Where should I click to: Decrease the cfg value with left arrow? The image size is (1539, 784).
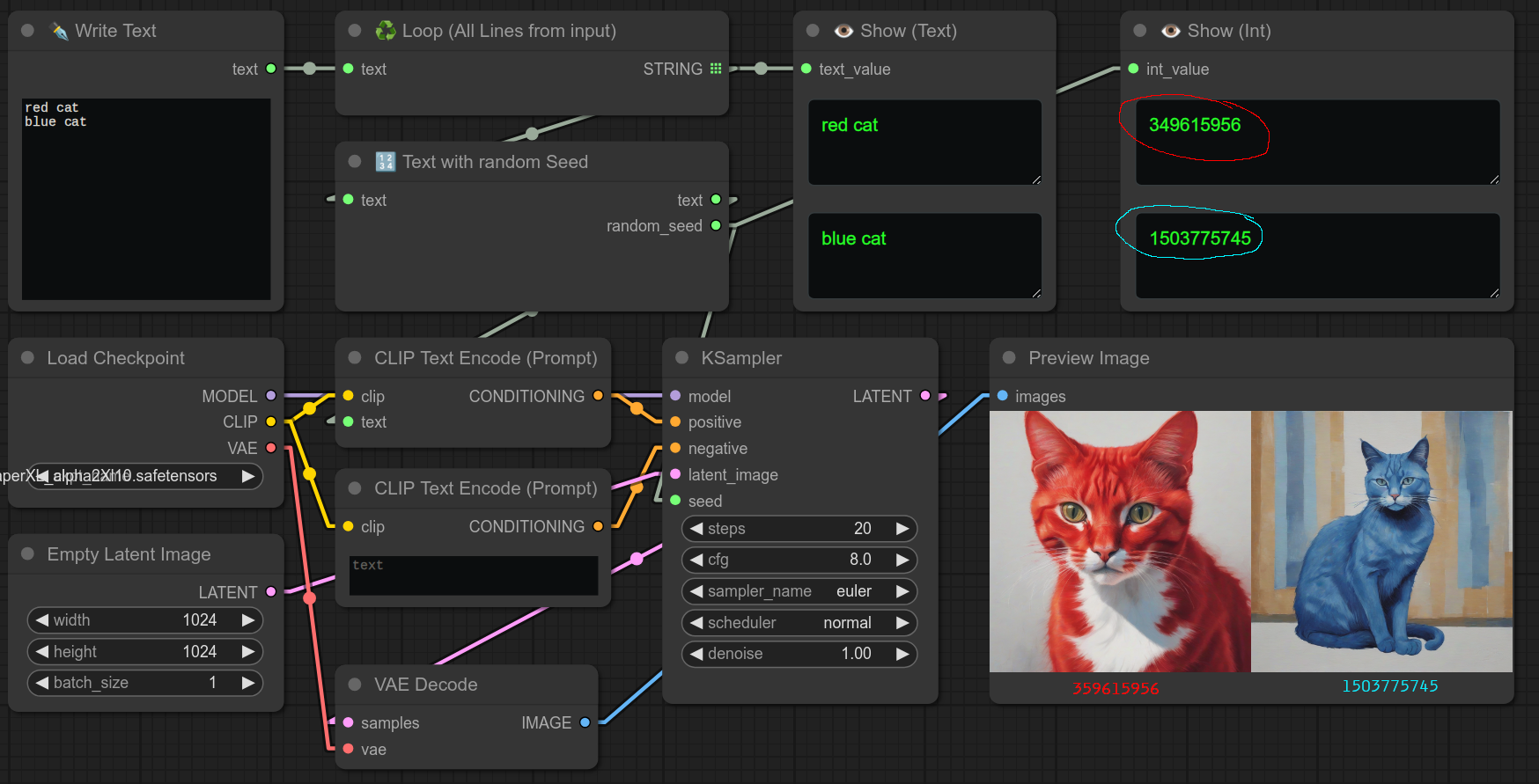696,560
